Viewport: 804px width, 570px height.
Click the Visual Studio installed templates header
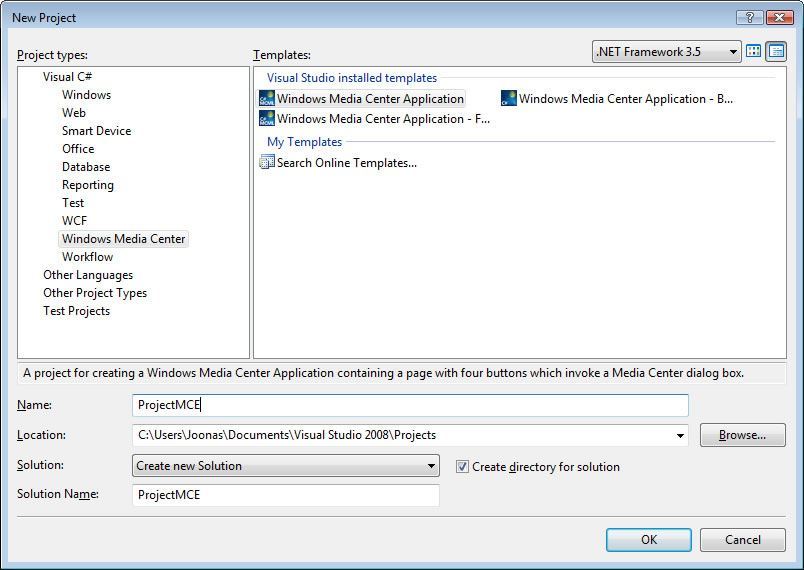click(x=352, y=78)
